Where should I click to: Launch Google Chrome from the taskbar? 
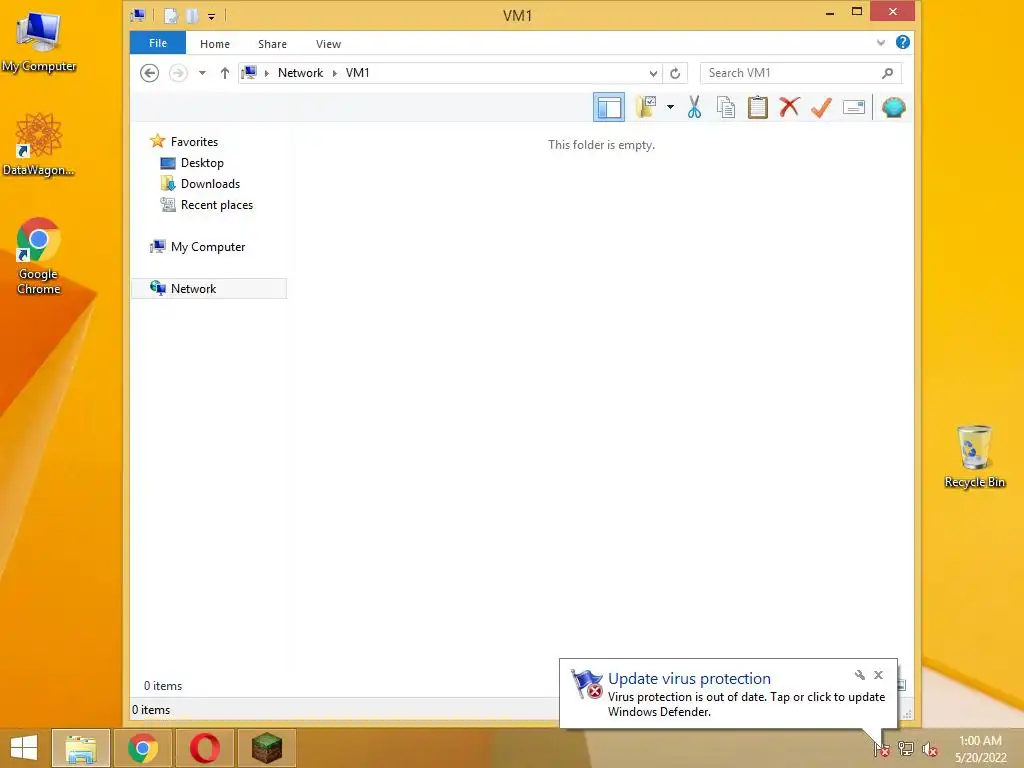[x=143, y=748]
